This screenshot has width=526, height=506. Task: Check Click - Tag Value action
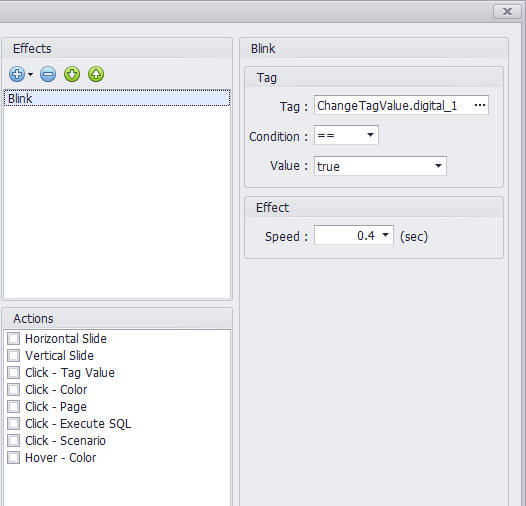point(13,372)
